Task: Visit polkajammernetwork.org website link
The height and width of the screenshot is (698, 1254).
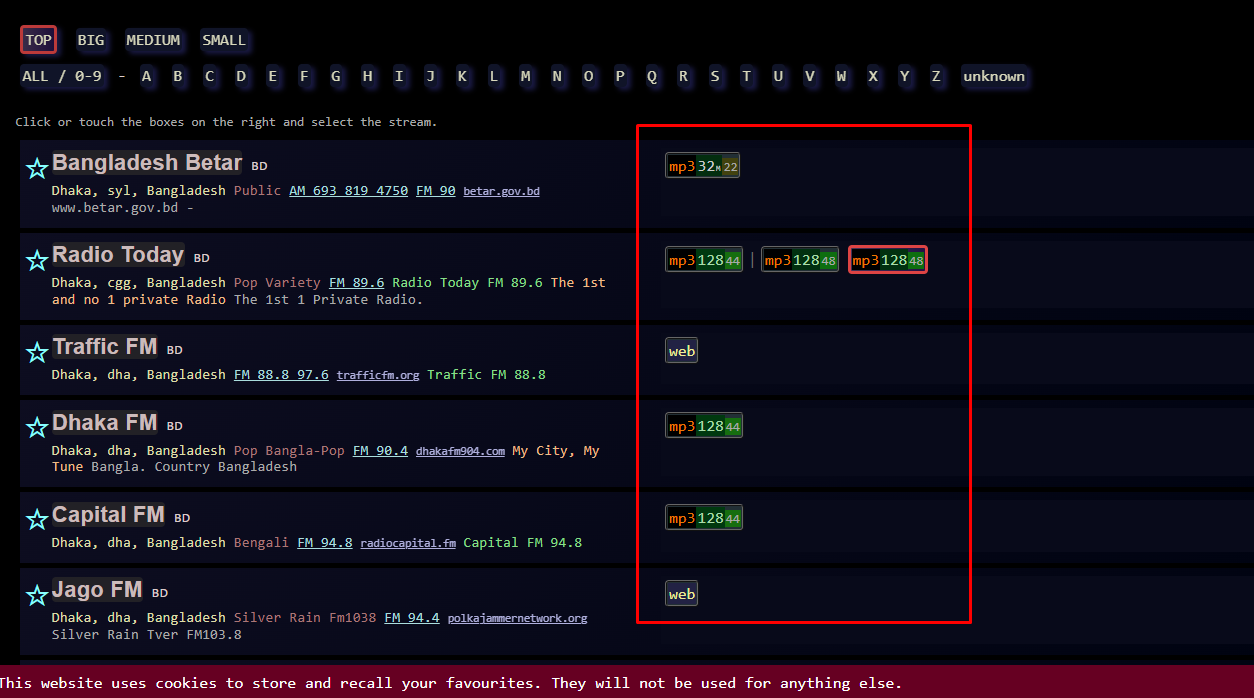Action: 517,618
